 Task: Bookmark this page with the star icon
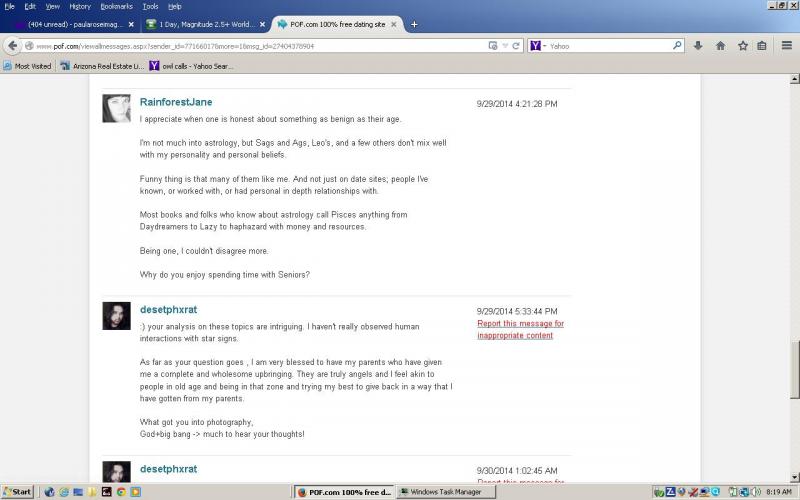(742, 45)
